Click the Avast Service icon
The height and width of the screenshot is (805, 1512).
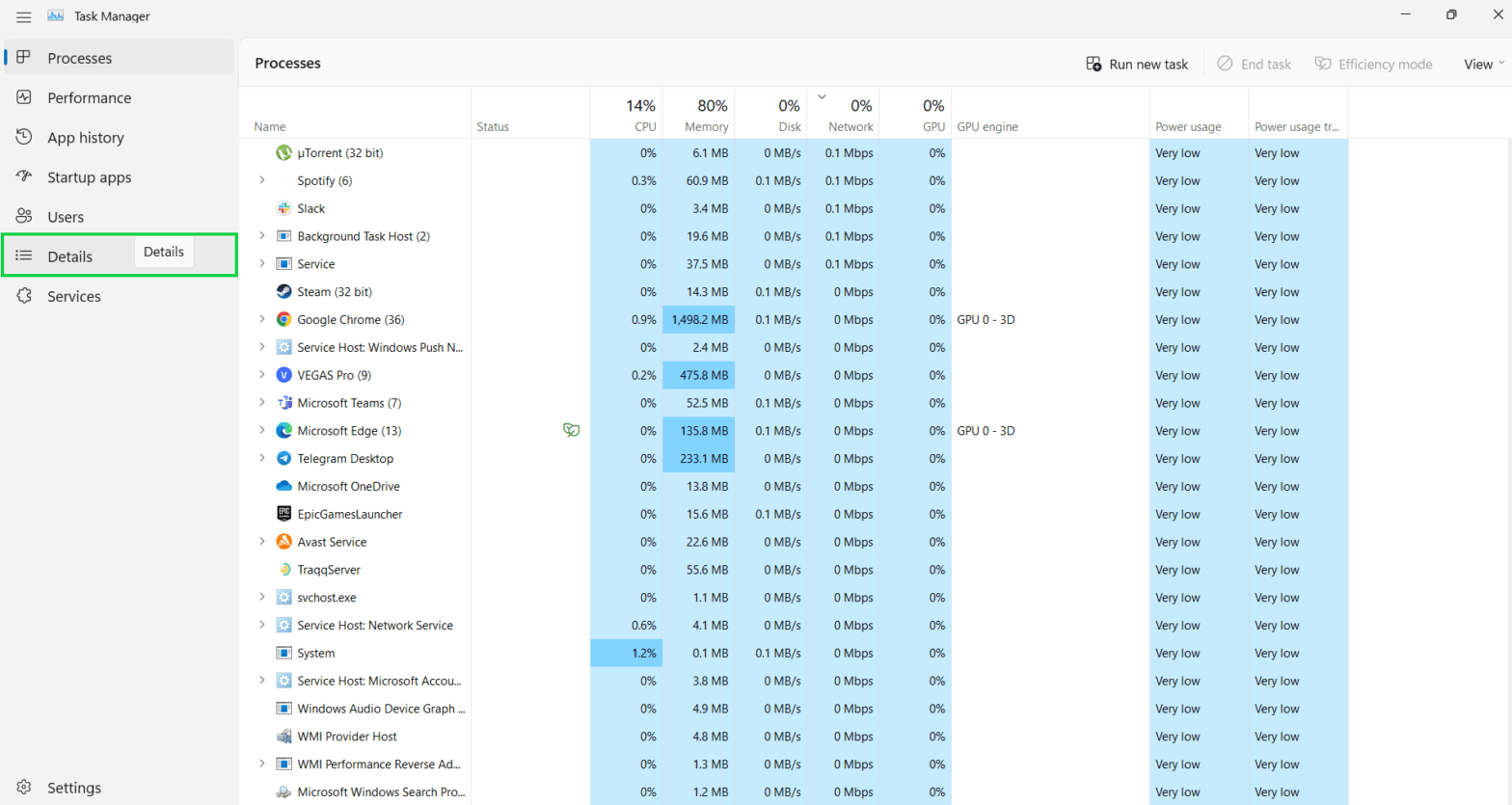coord(283,542)
